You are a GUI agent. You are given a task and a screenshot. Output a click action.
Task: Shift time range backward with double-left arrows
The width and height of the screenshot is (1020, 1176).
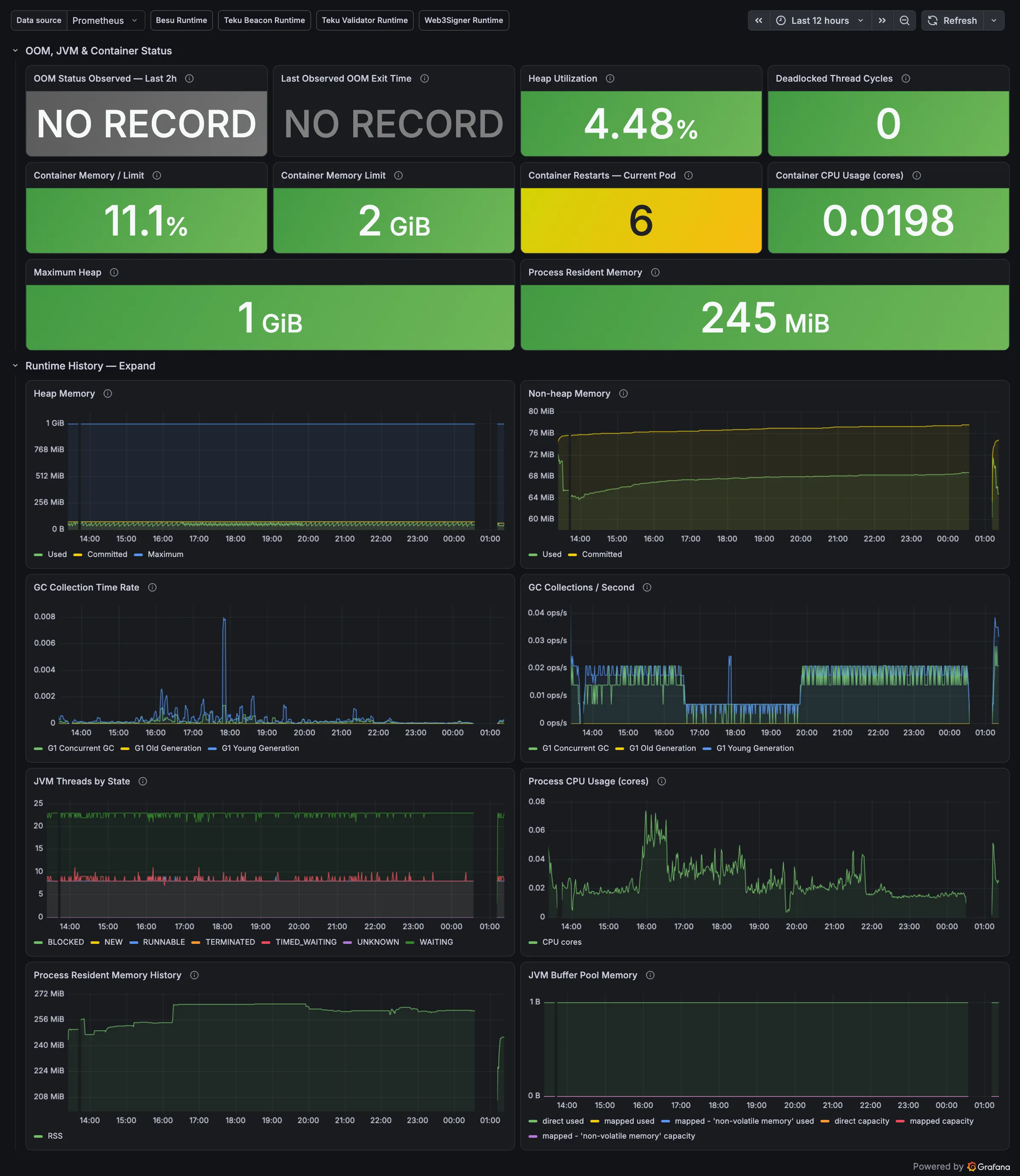[759, 20]
